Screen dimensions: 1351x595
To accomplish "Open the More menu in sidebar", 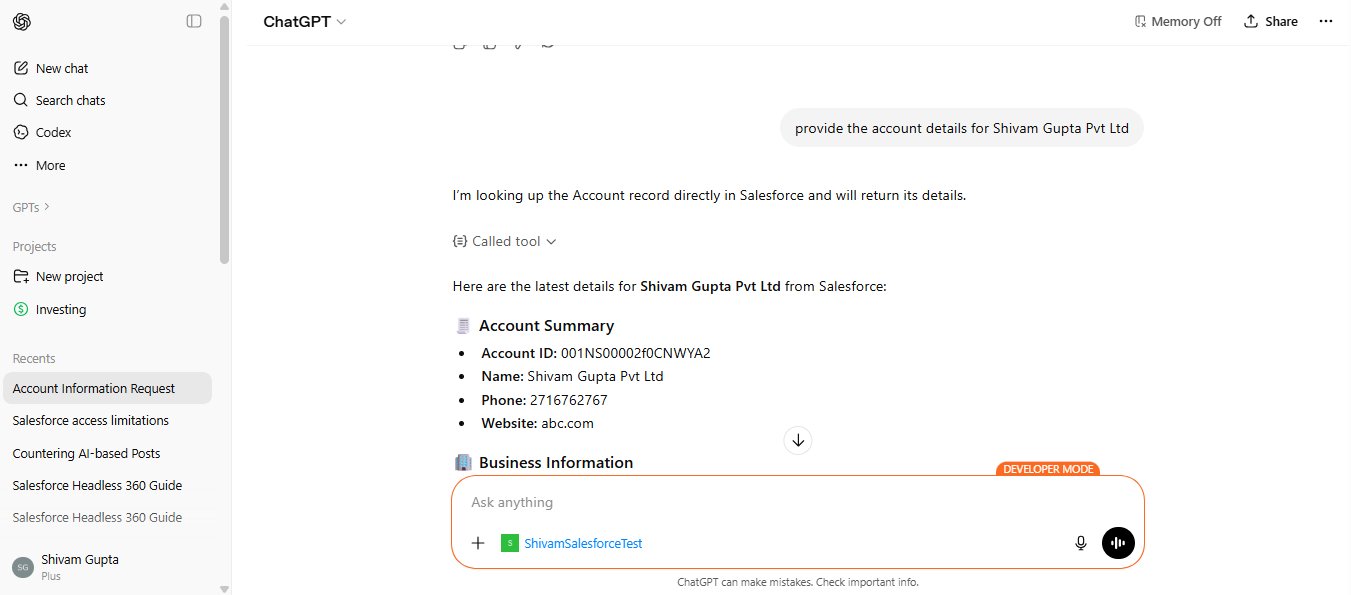I will pos(49,165).
